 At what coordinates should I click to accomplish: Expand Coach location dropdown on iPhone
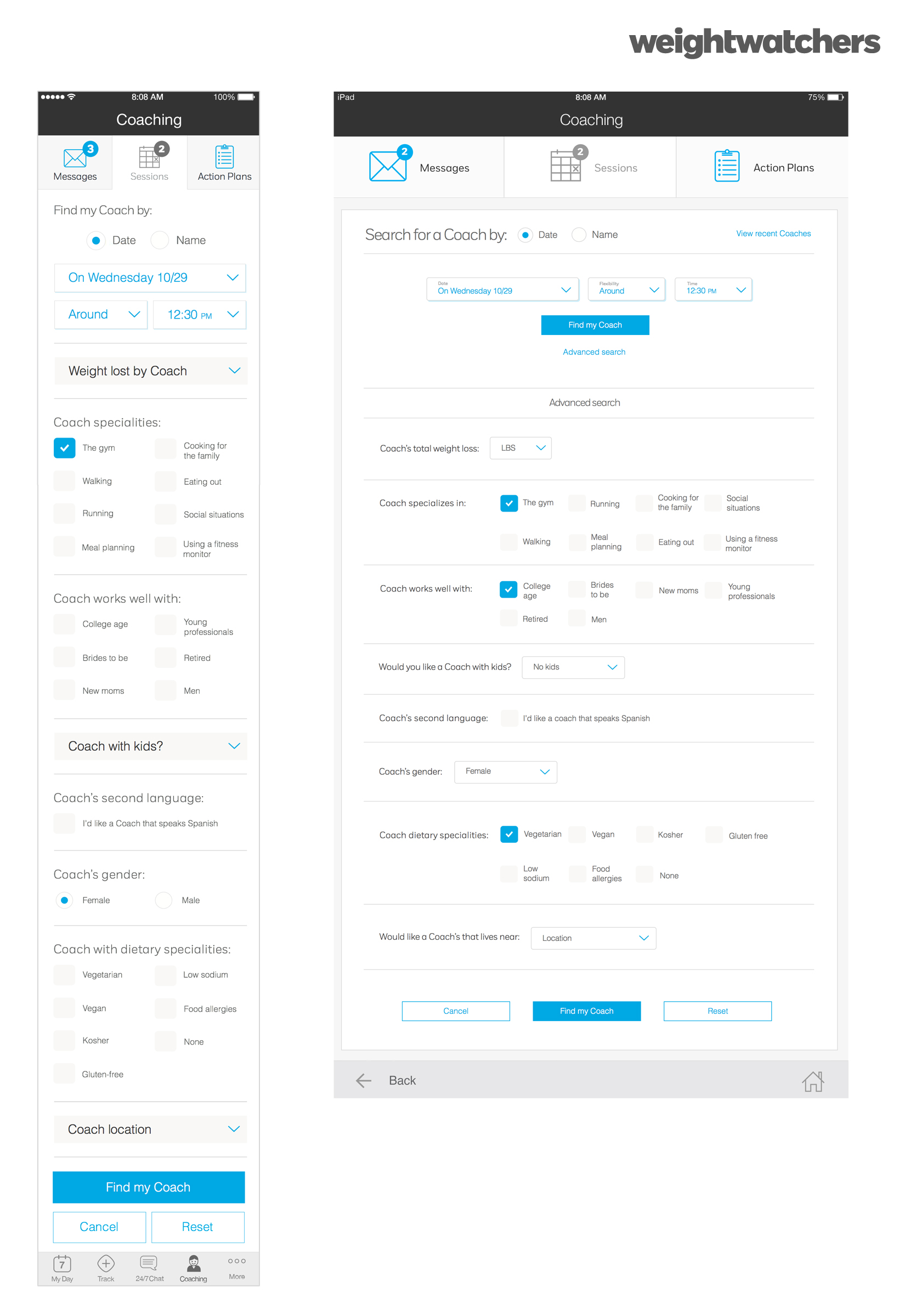[x=151, y=1129]
